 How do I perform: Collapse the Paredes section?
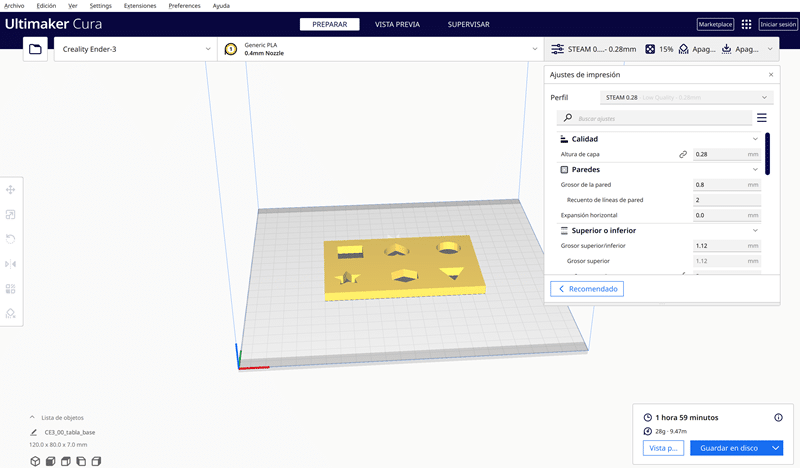[755, 169]
